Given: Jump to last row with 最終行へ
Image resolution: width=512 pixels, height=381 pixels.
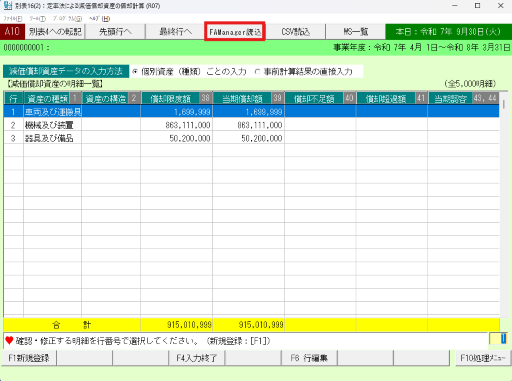Looking at the screenshot, I should (175, 32).
